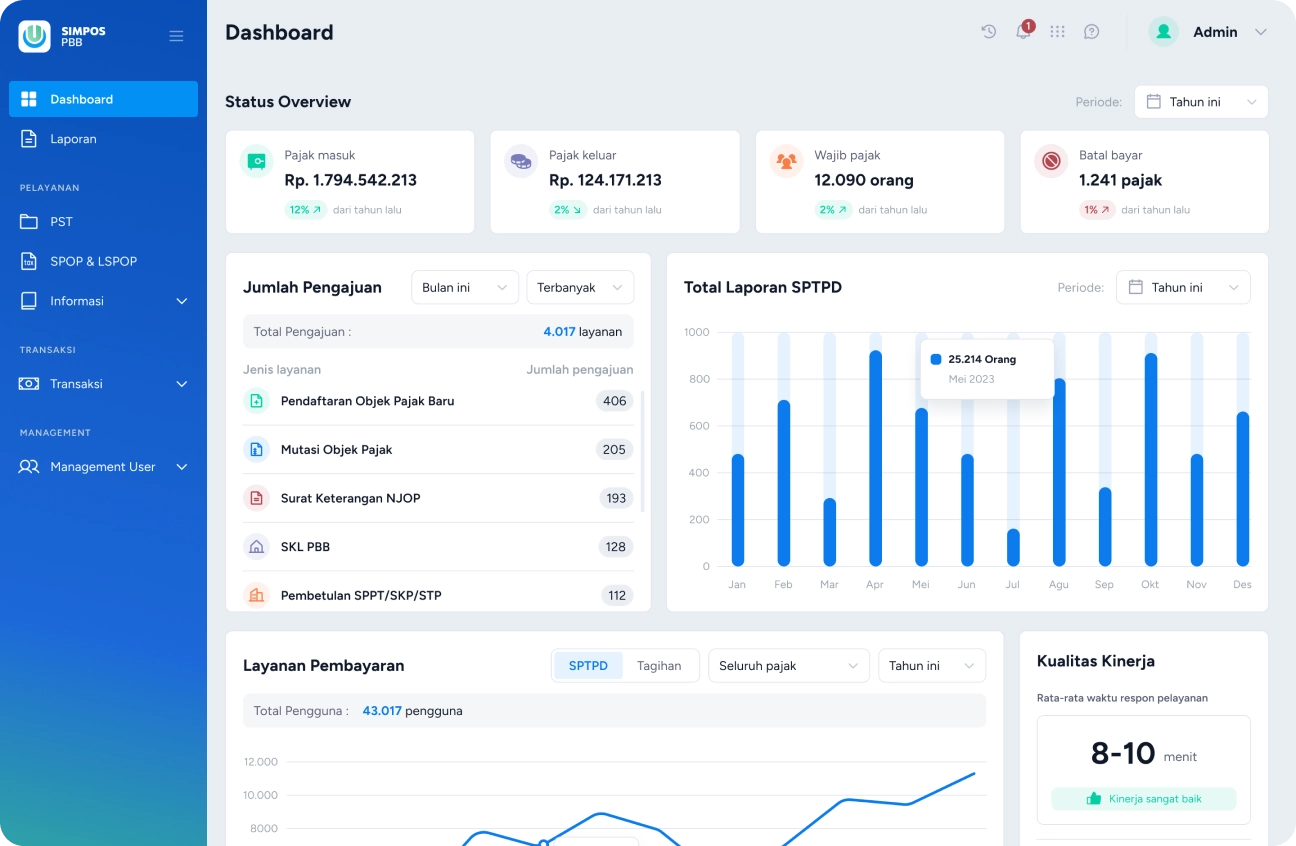Open Status Overview Tahun ini dropdown

(x=1201, y=102)
